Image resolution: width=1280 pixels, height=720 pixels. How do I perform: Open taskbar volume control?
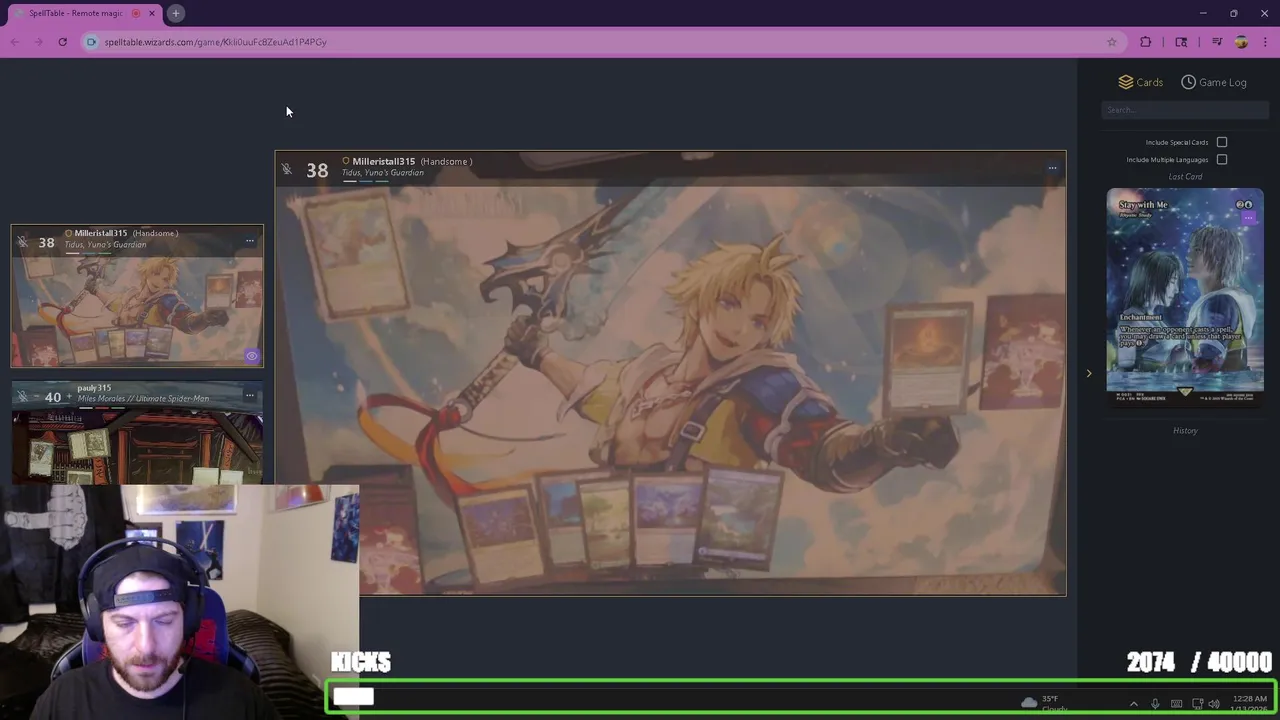(1214, 704)
